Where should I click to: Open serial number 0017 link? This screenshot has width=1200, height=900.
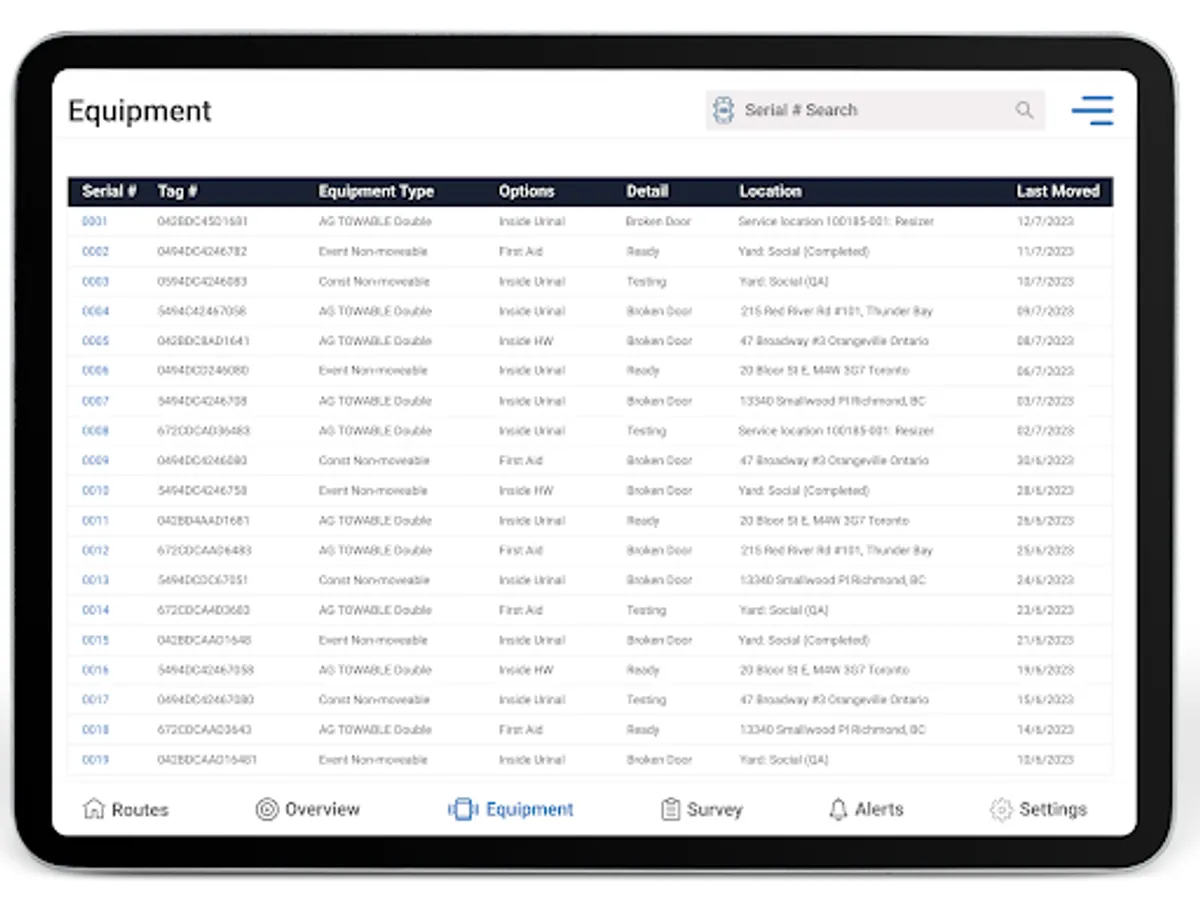[95, 700]
